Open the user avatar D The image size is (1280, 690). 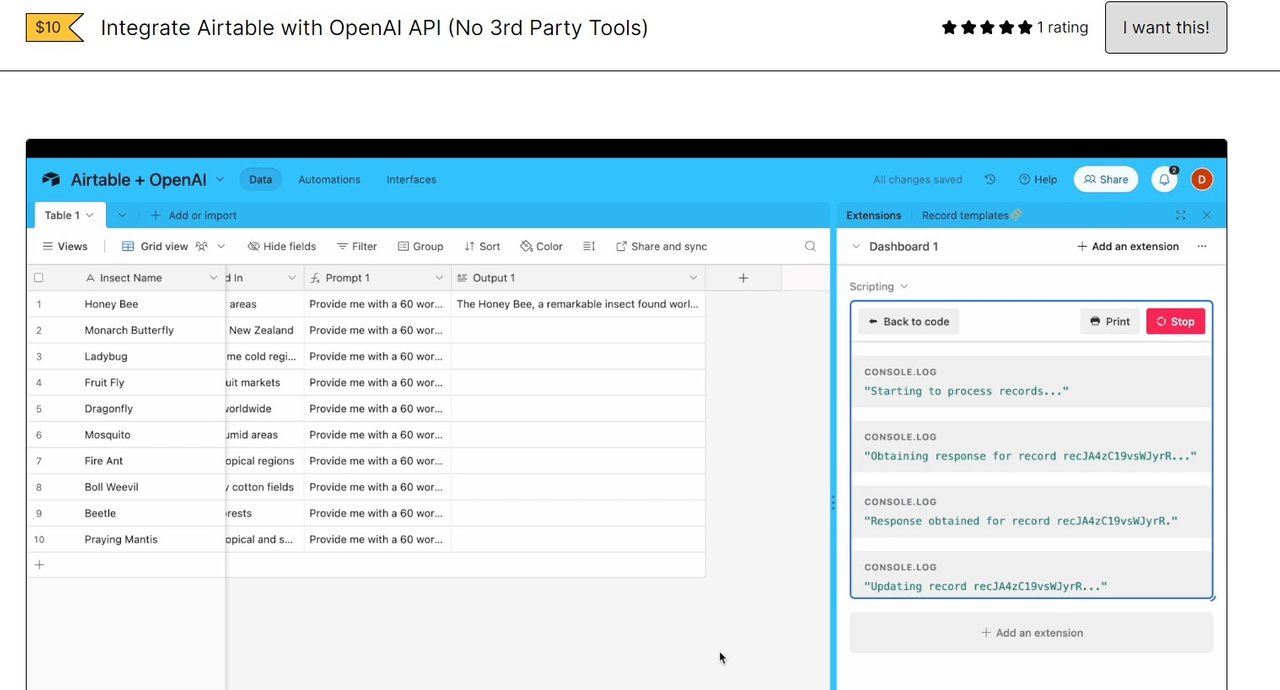coord(1202,180)
